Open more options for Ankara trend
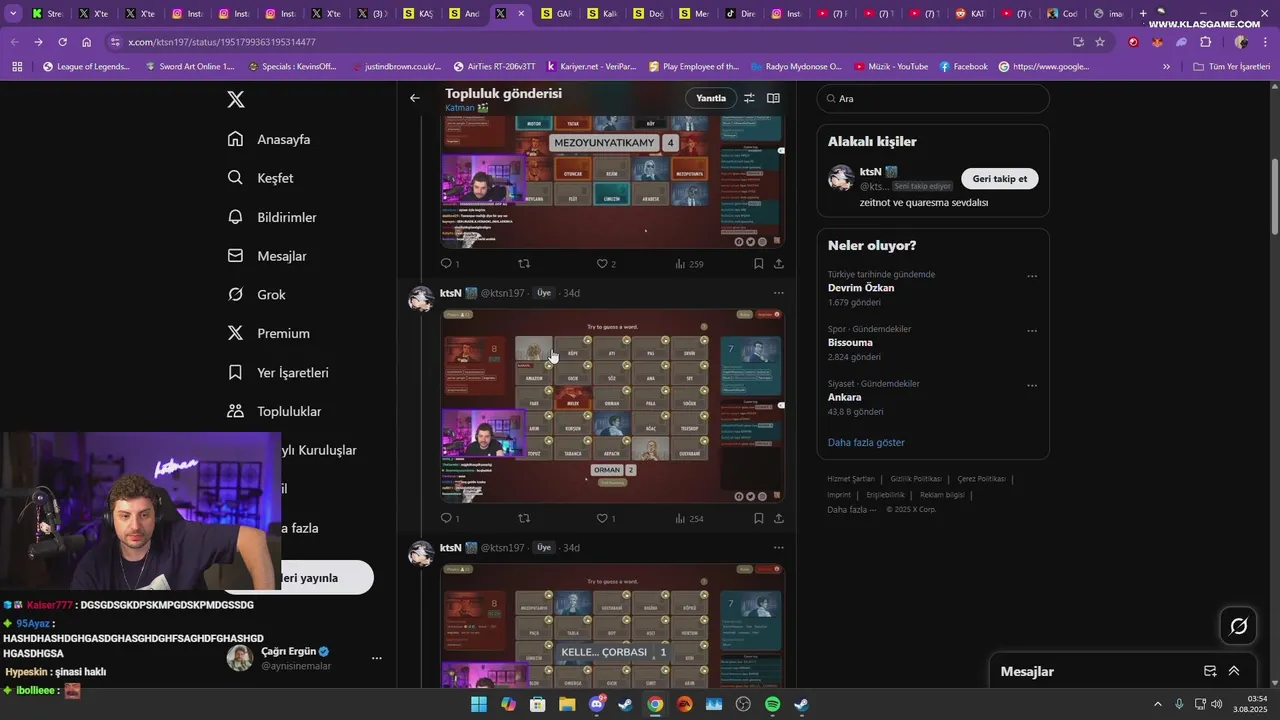Viewport: 1280px width, 720px height. pyautogui.click(x=1032, y=386)
